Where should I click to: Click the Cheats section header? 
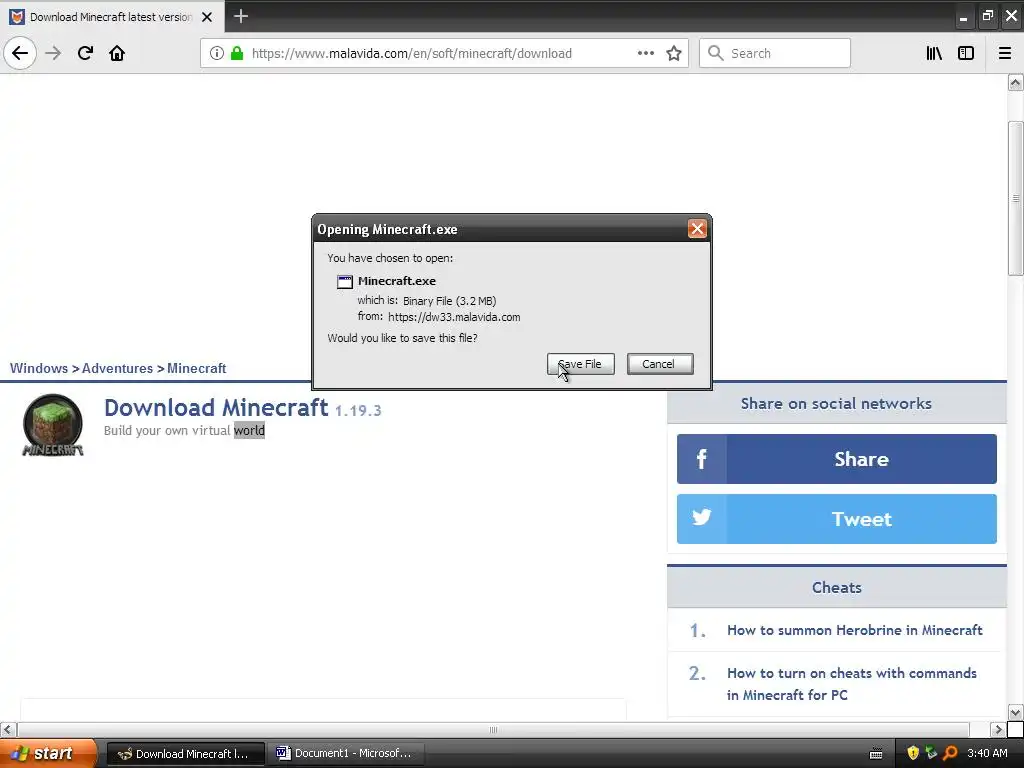tap(837, 587)
